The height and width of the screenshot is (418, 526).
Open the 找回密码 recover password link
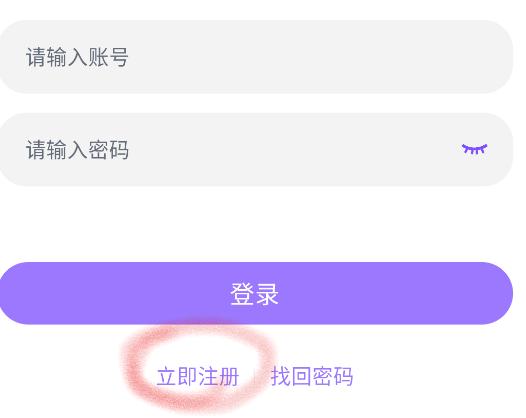pyautogui.click(x=312, y=377)
